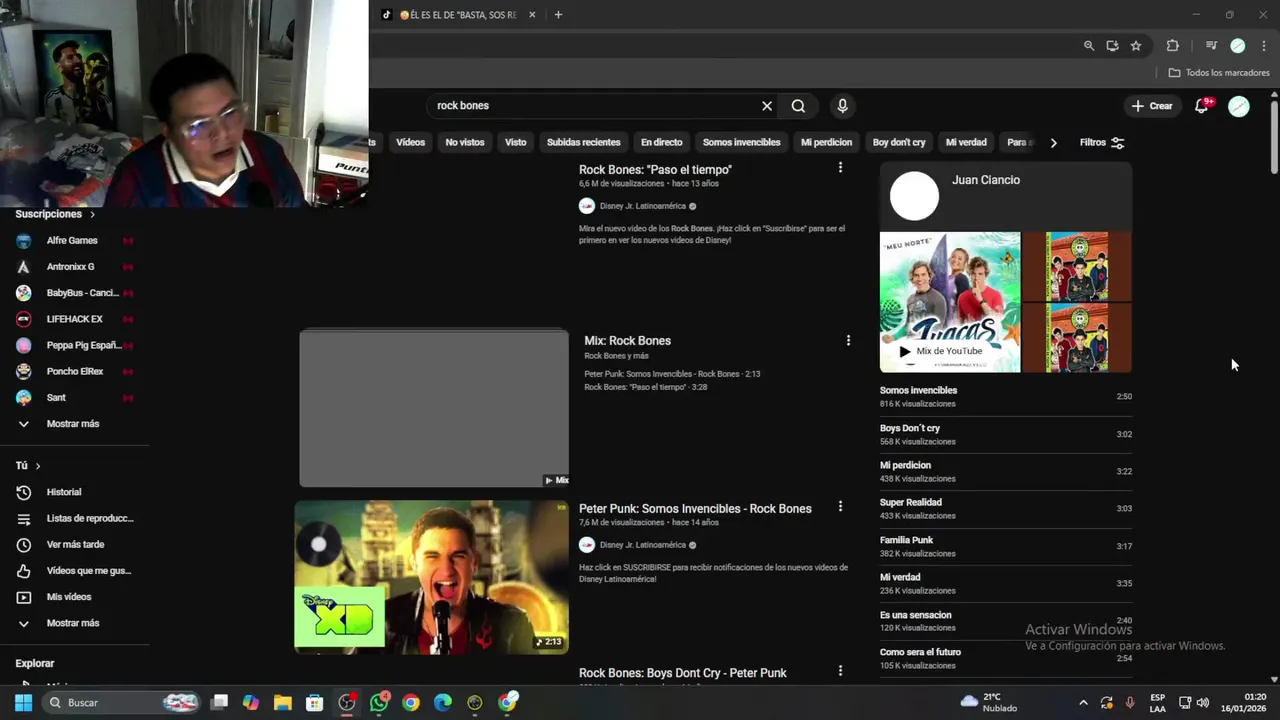Open Todos los marcadores folder
Screen dimensions: 1280x720
[1219, 73]
